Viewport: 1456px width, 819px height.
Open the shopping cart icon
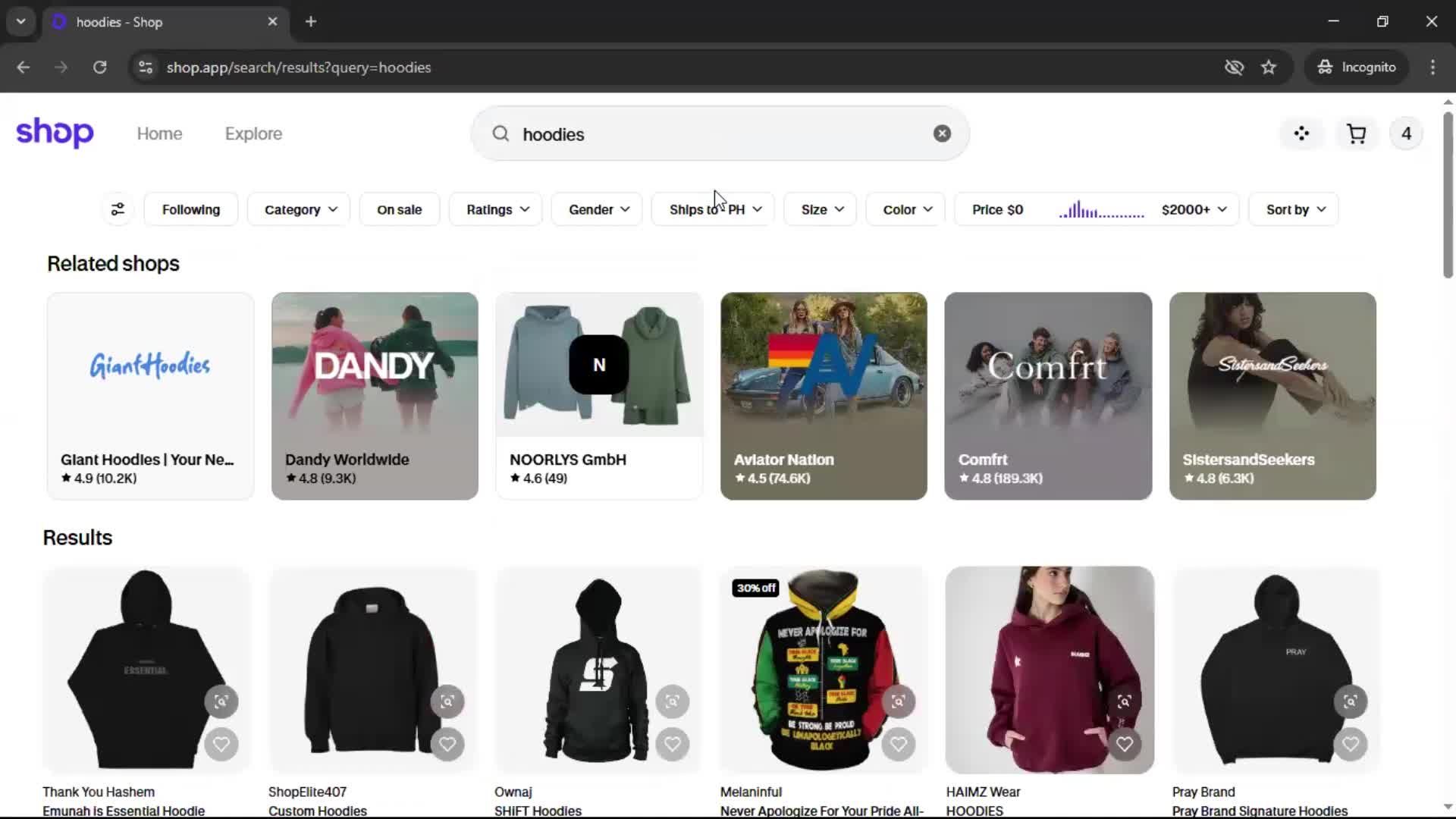coord(1356,134)
